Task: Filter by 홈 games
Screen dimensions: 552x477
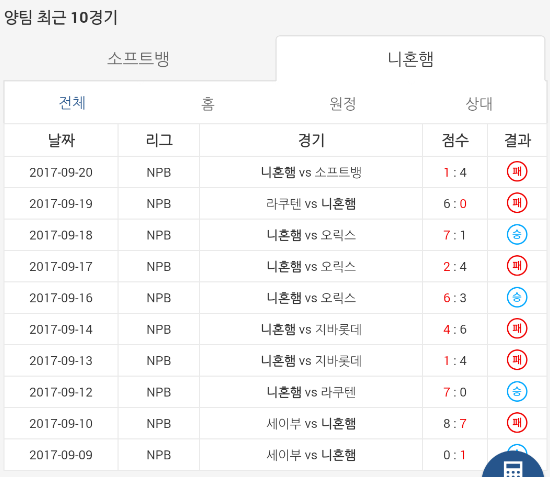Action: click(208, 103)
